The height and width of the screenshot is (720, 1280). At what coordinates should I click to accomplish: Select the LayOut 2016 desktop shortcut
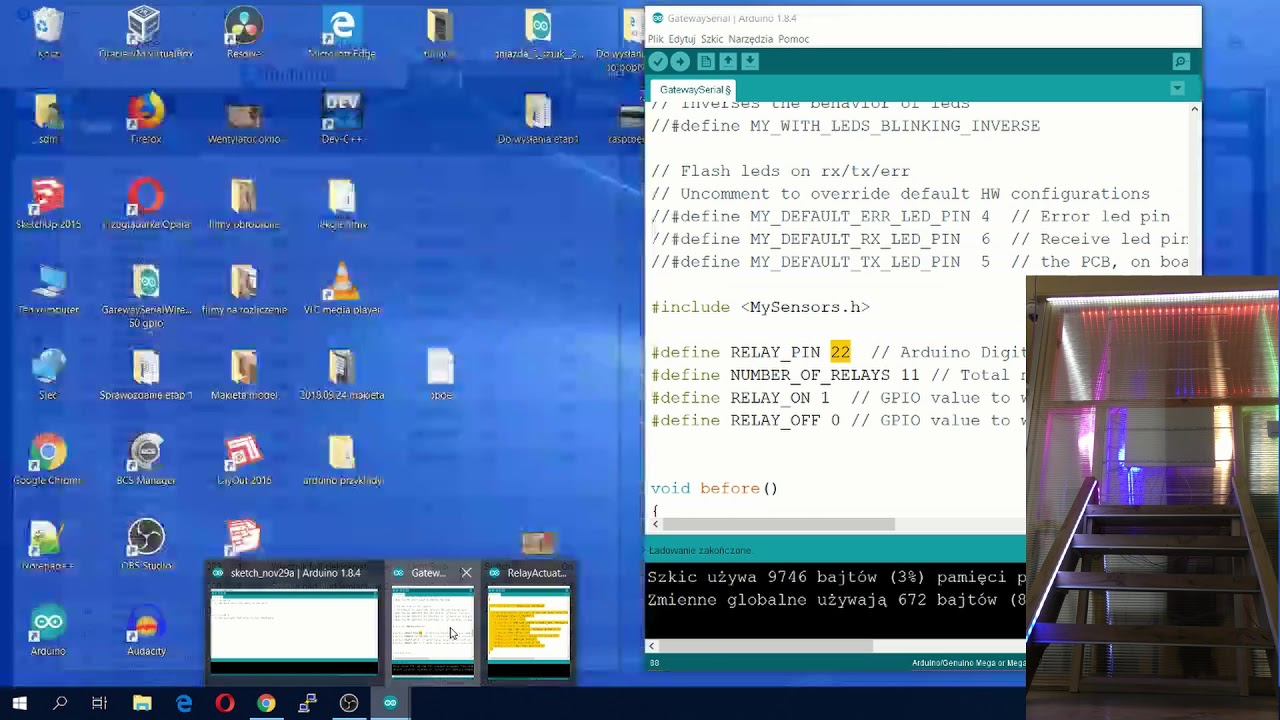point(244,460)
